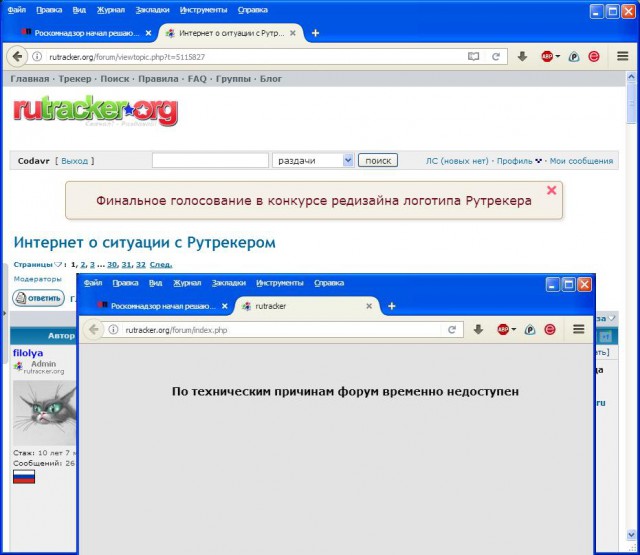Open the 'Правила' navigation link

tap(158, 79)
